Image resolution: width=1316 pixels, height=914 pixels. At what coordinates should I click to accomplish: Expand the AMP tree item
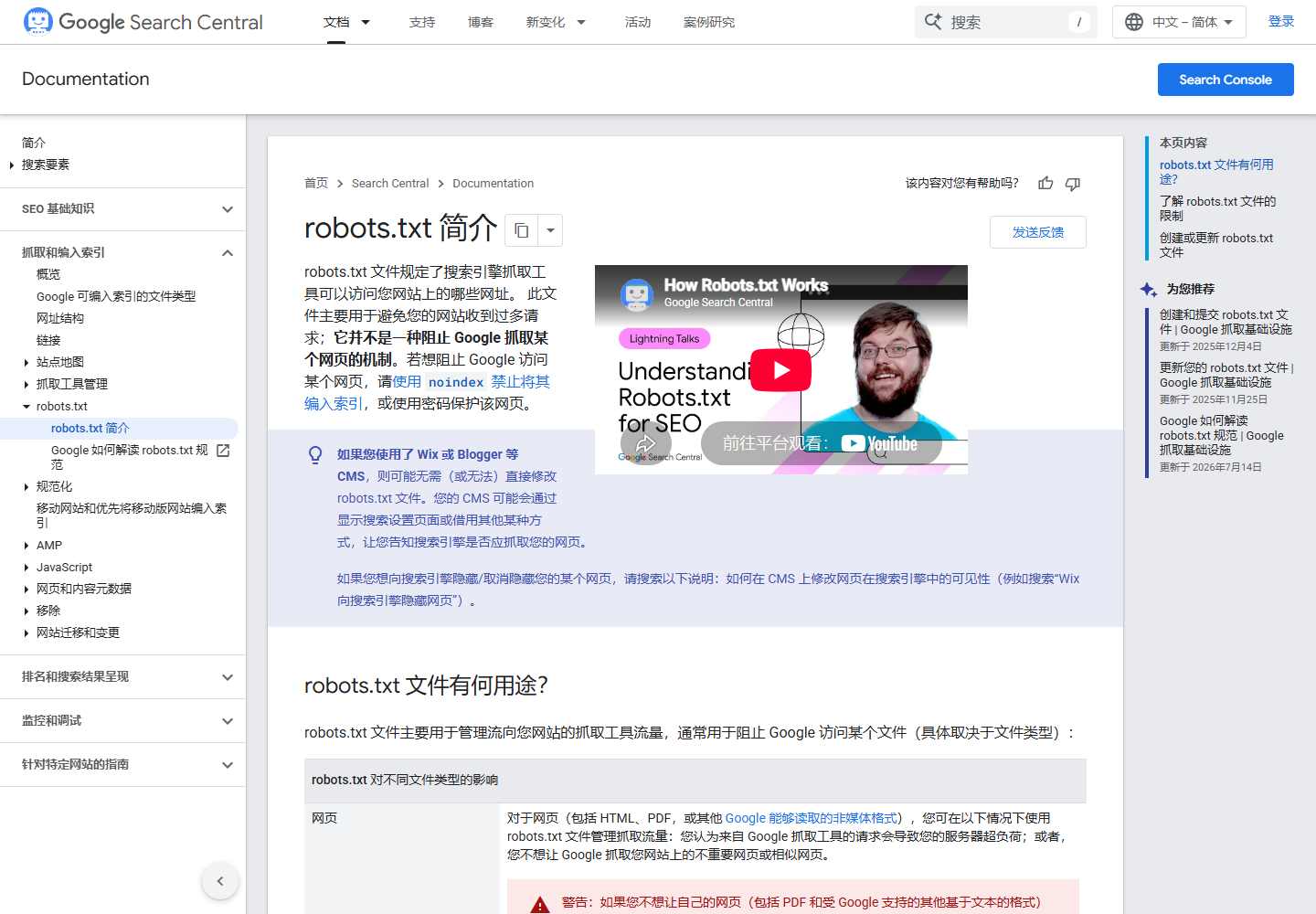[27, 546]
